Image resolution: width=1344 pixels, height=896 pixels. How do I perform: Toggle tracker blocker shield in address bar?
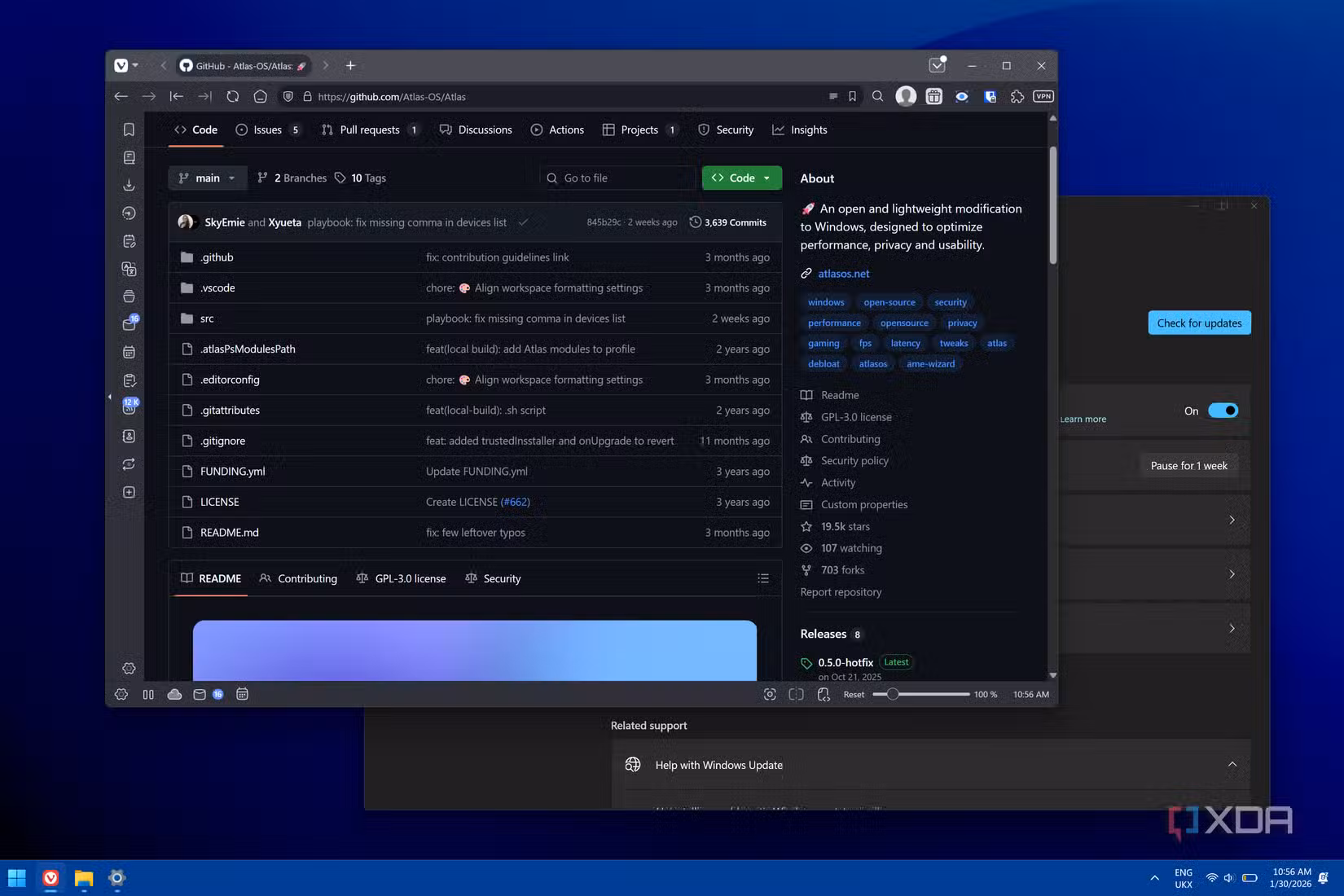tap(288, 96)
